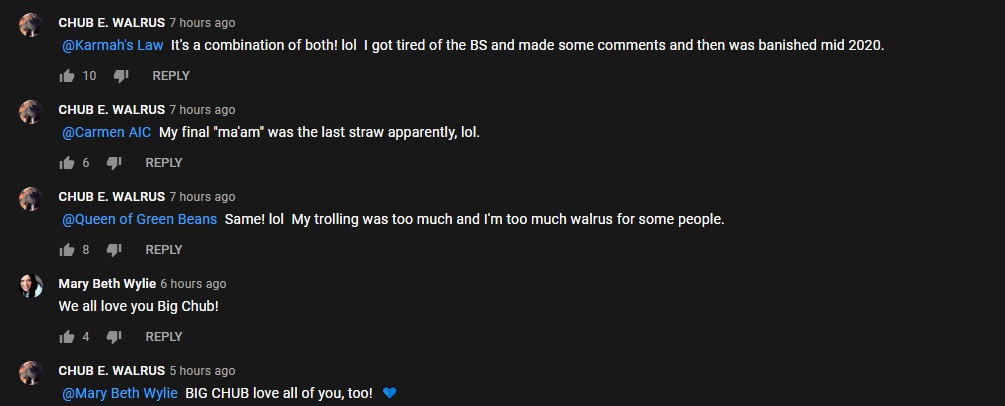Like Mary Beth Wylie's comment
Image resolution: width=1005 pixels, height=406 pixels.
click(x=67, y=337)
